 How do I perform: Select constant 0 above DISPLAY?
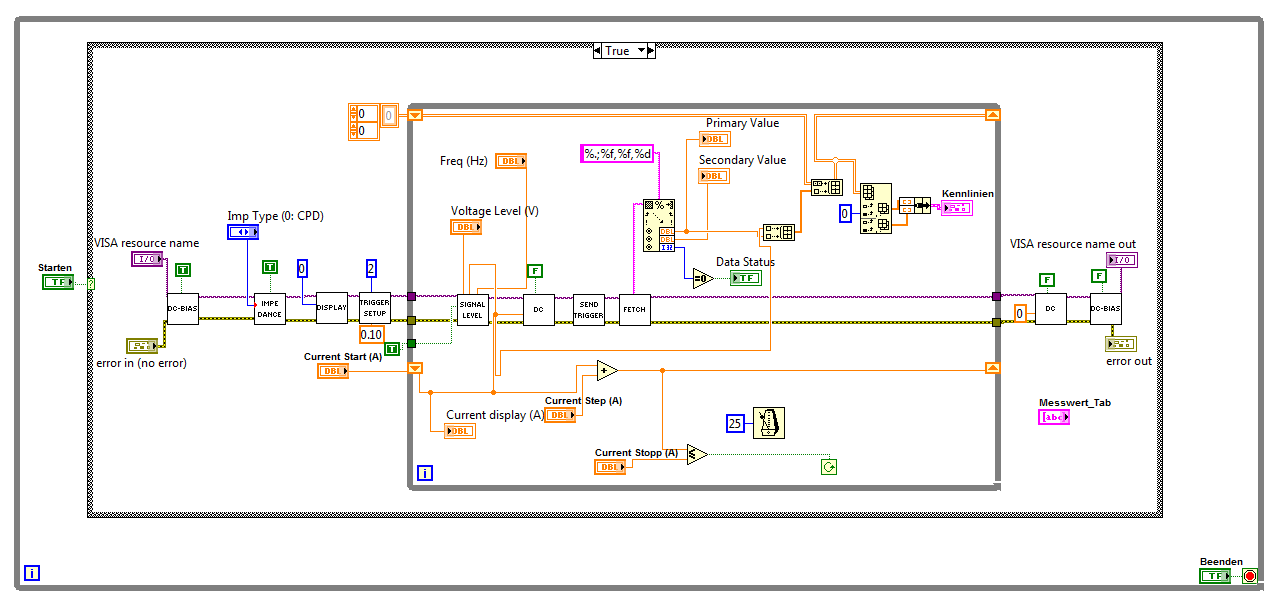[303, 268]
